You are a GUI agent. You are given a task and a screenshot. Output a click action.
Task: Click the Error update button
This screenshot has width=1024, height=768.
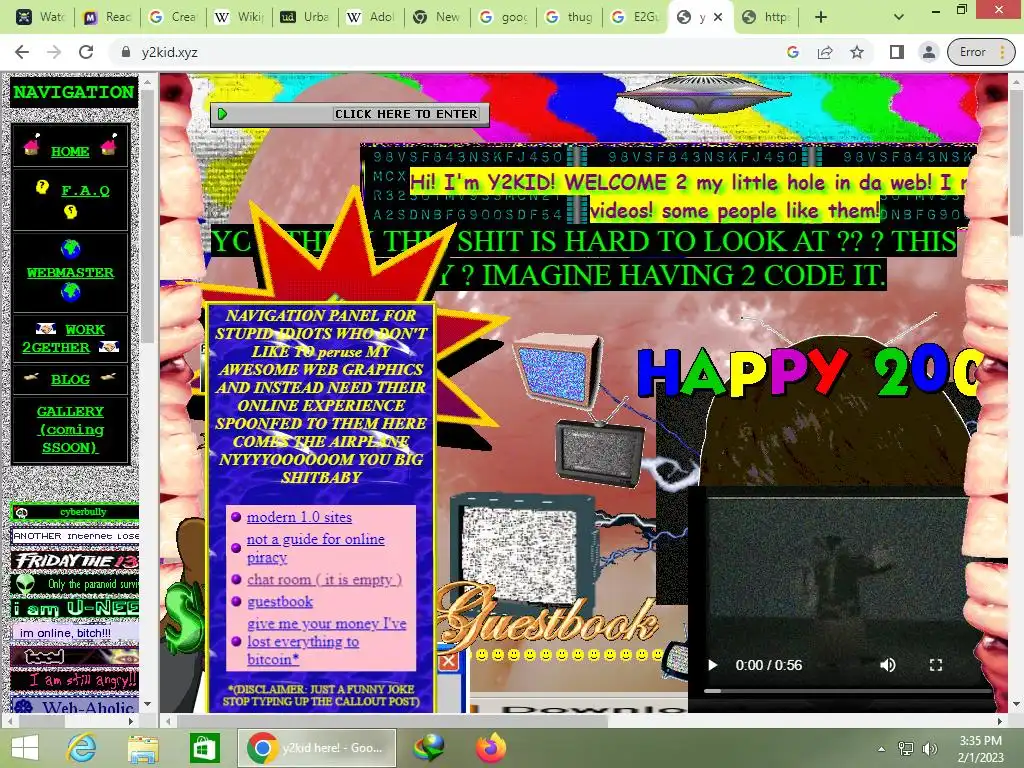click(x=981, y=52)
